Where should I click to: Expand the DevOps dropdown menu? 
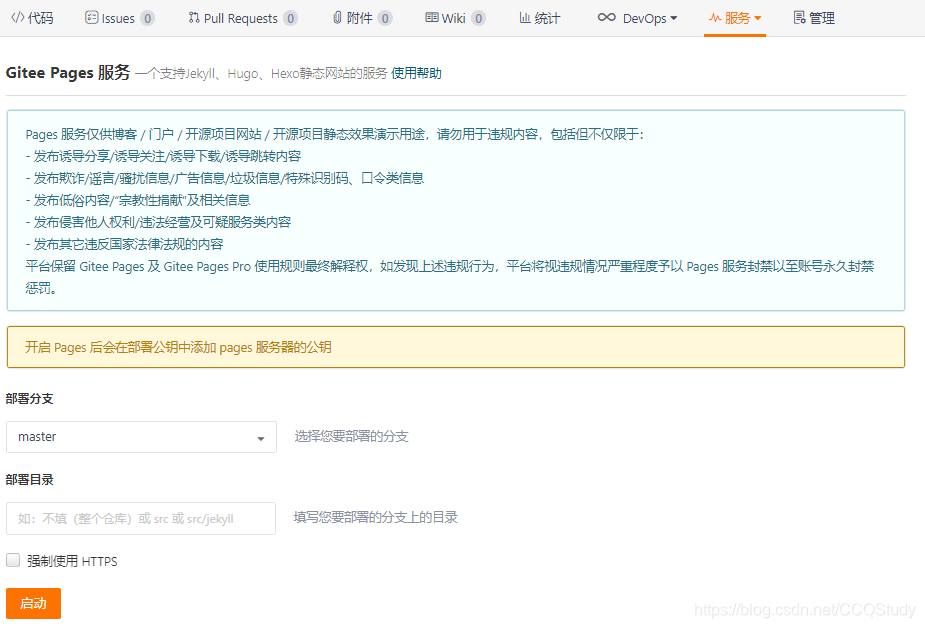coord(637,18)
